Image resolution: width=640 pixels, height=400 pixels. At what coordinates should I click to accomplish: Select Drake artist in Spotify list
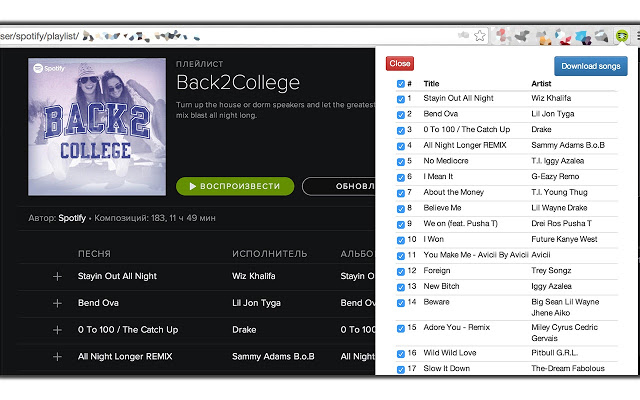click(244, 330)
